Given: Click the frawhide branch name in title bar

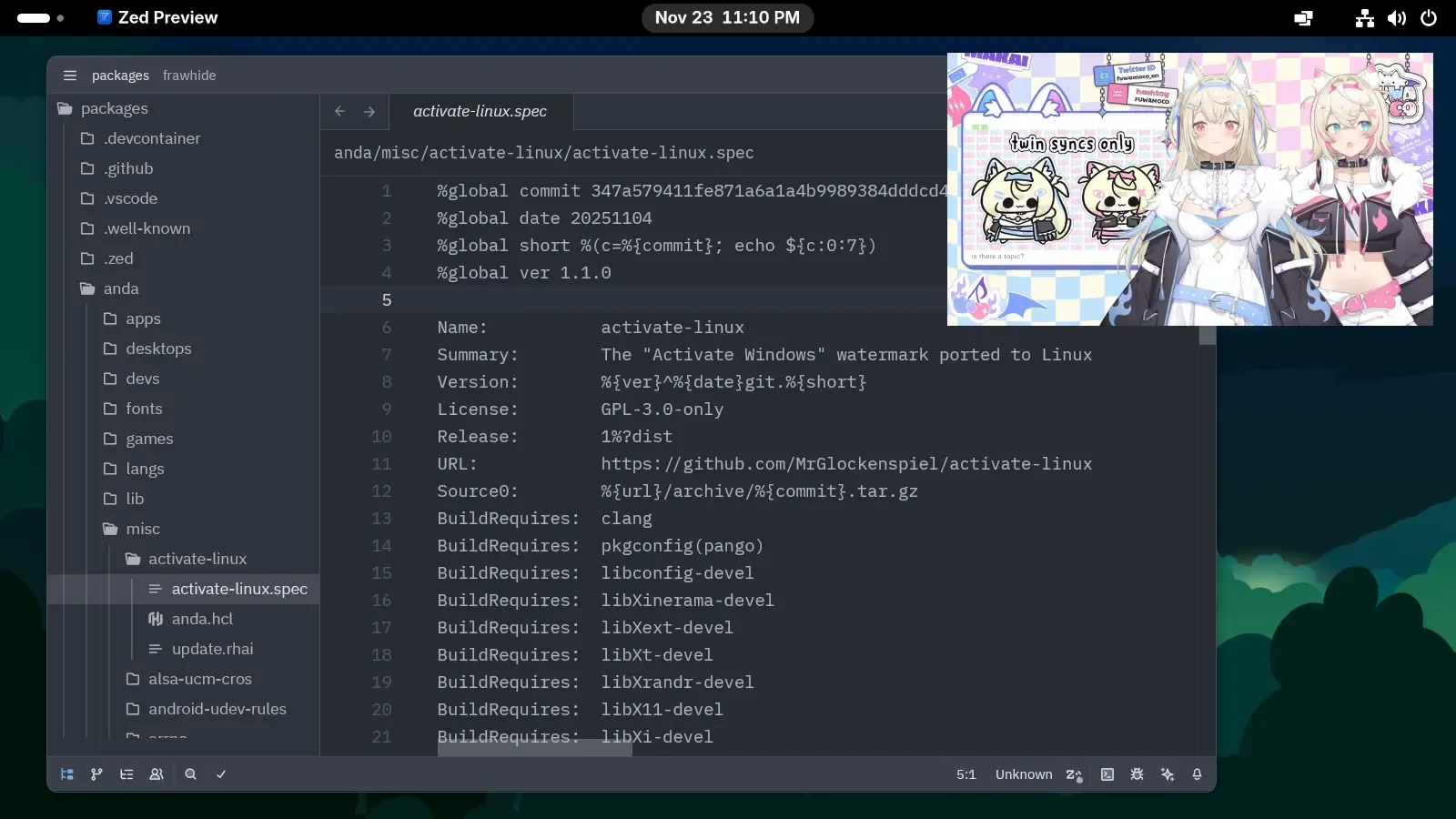Looking at the screenshot, I should point(189,76).
